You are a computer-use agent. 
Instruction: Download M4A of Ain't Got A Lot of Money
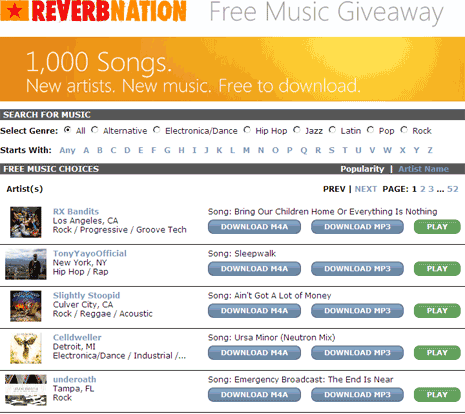254,311
